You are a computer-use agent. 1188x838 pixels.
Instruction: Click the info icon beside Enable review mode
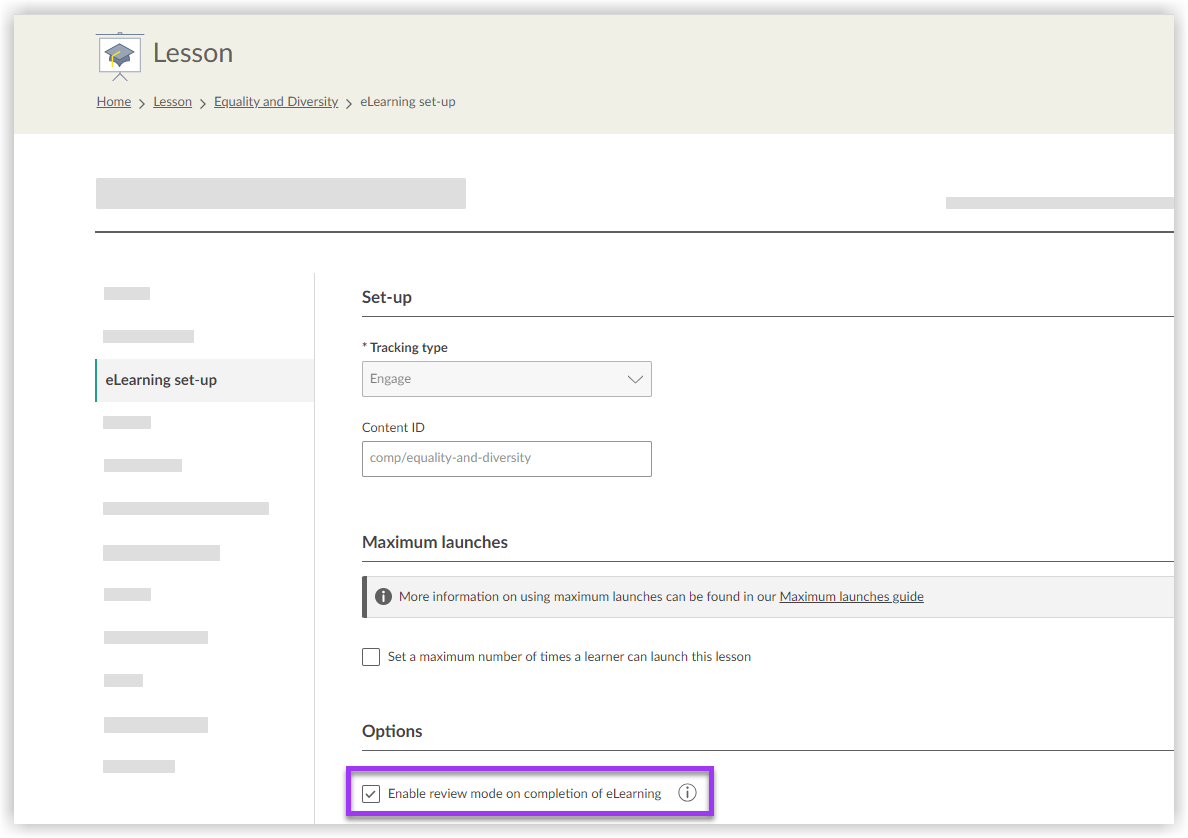click(687, 792)
